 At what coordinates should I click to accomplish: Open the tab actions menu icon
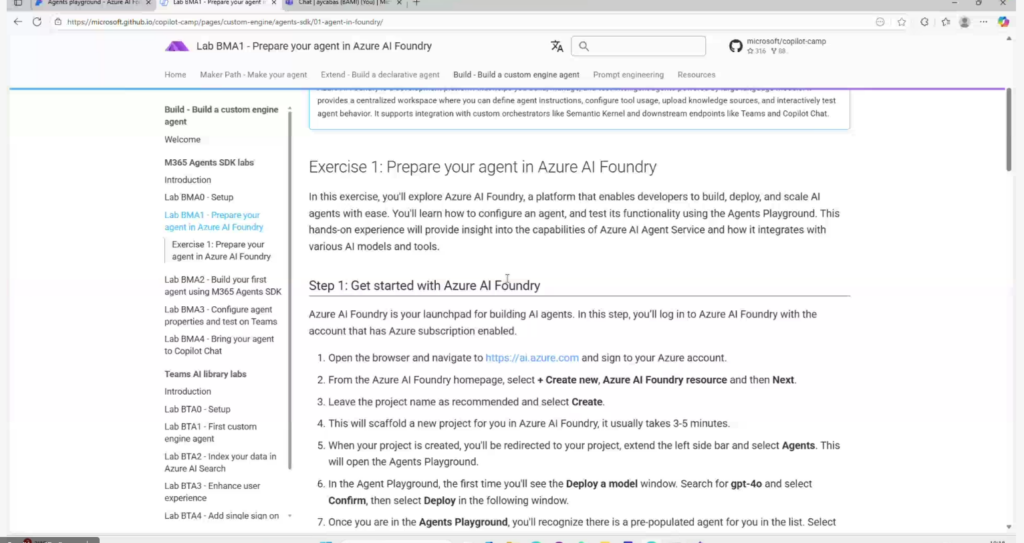(18, 3)
